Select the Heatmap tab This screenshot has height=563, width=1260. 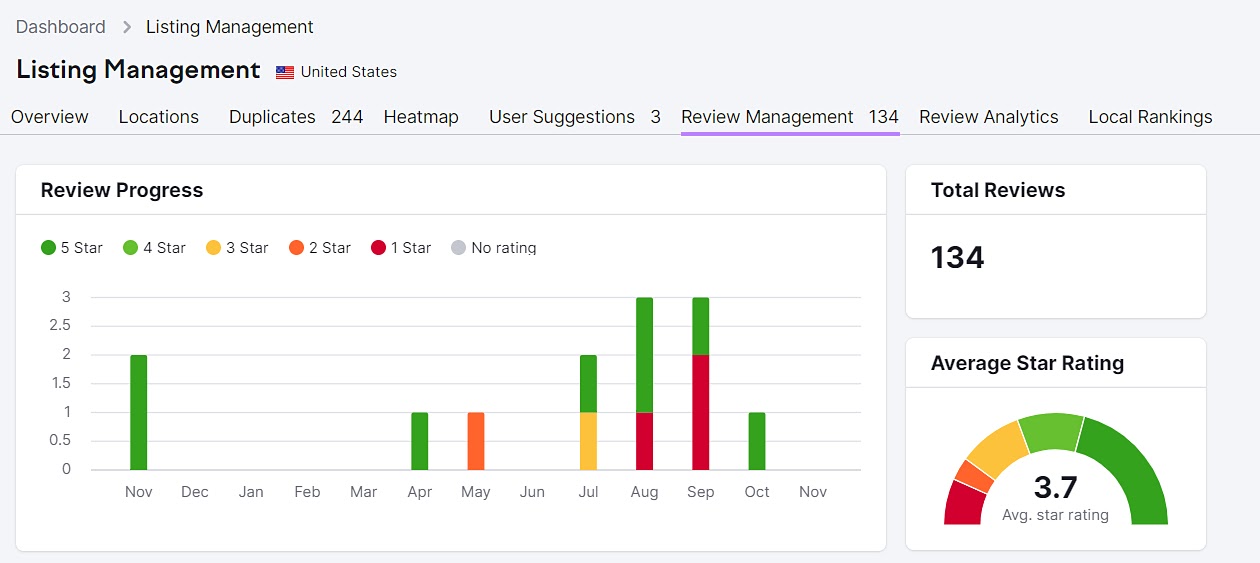tap(421, 117)
